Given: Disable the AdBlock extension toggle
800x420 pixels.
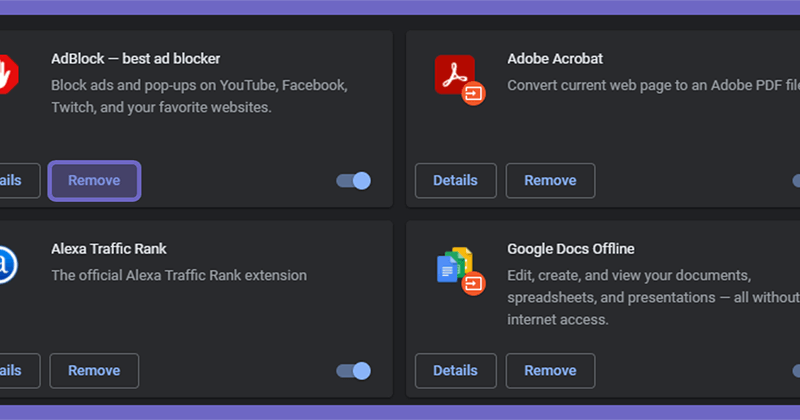Looking at the screenshot, I should coord(354,181).
